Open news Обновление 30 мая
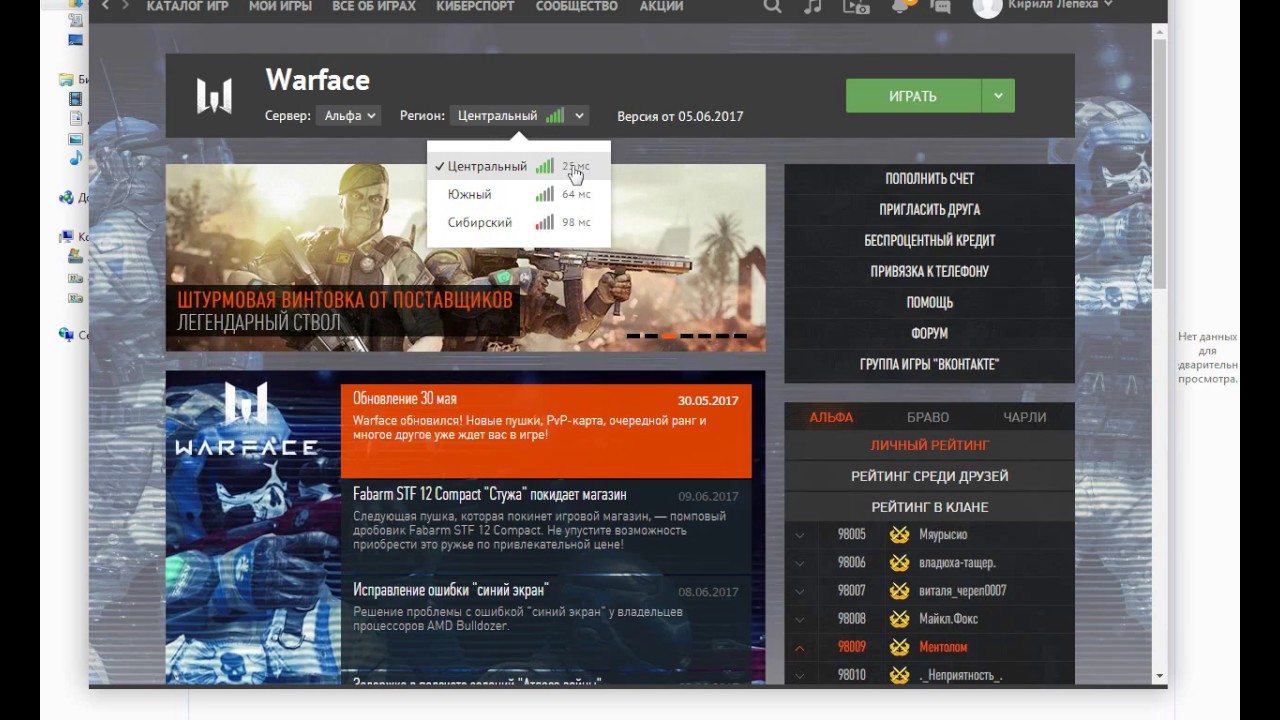 (x=546, y=431)
